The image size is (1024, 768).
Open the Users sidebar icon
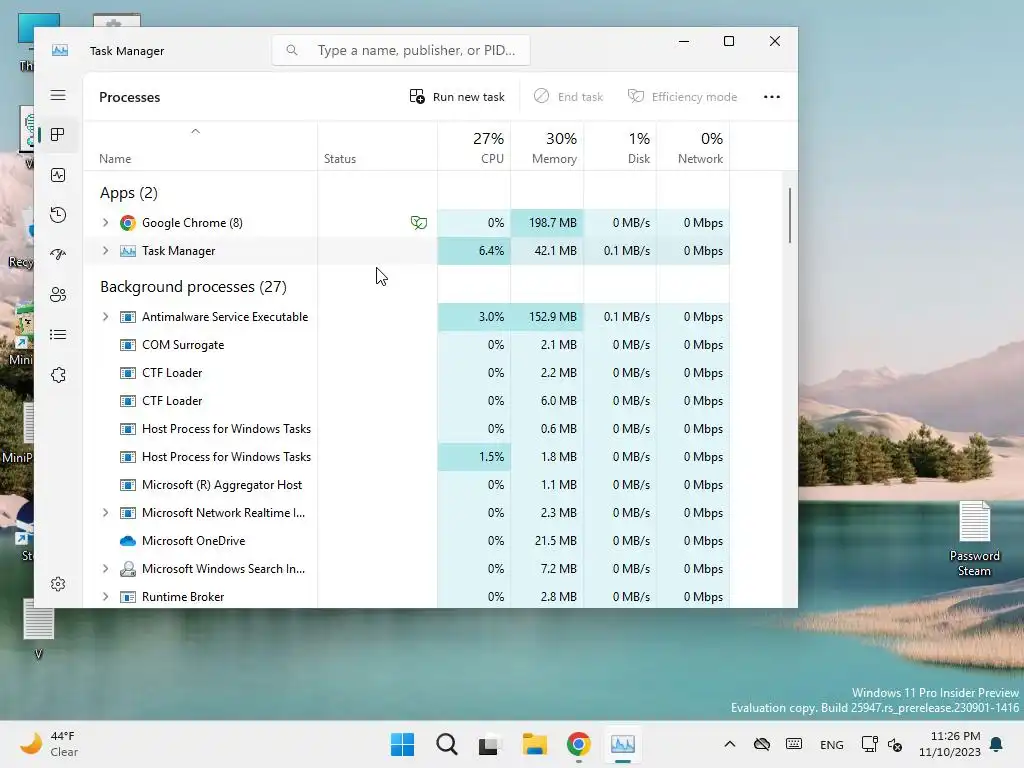pos(58,295)
